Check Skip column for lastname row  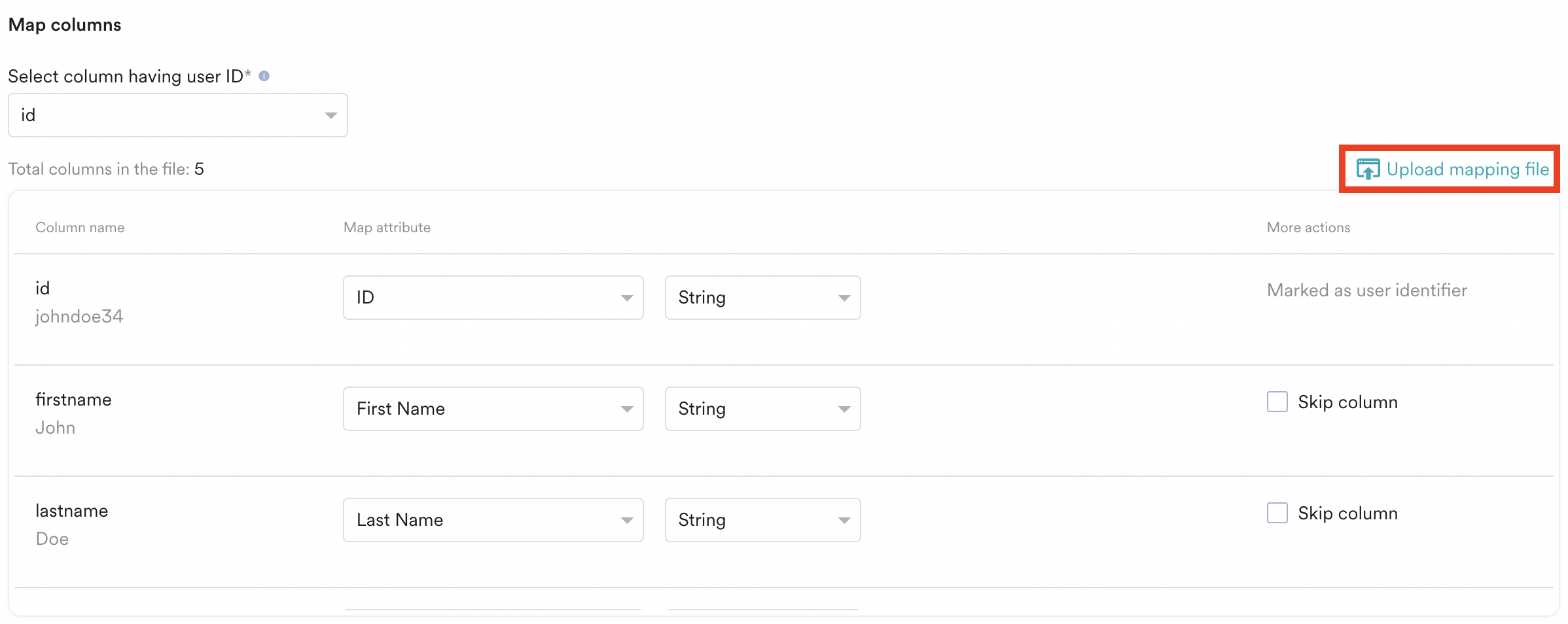click(x=1277, y=513)
